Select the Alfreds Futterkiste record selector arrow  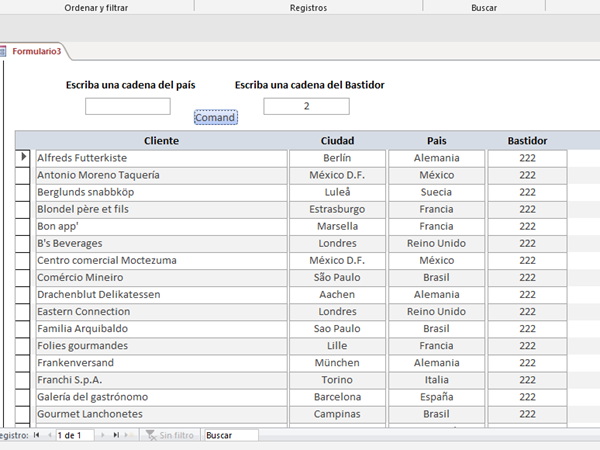point(23,158)
